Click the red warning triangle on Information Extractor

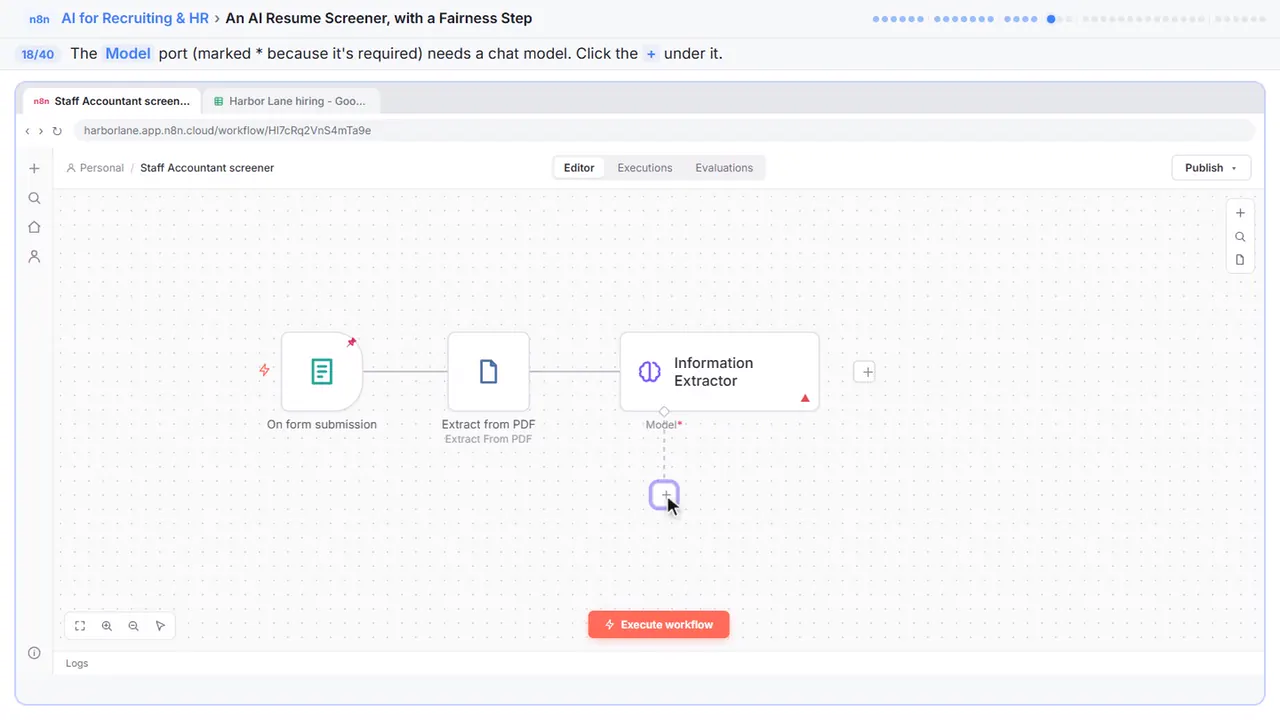point(805,398)
